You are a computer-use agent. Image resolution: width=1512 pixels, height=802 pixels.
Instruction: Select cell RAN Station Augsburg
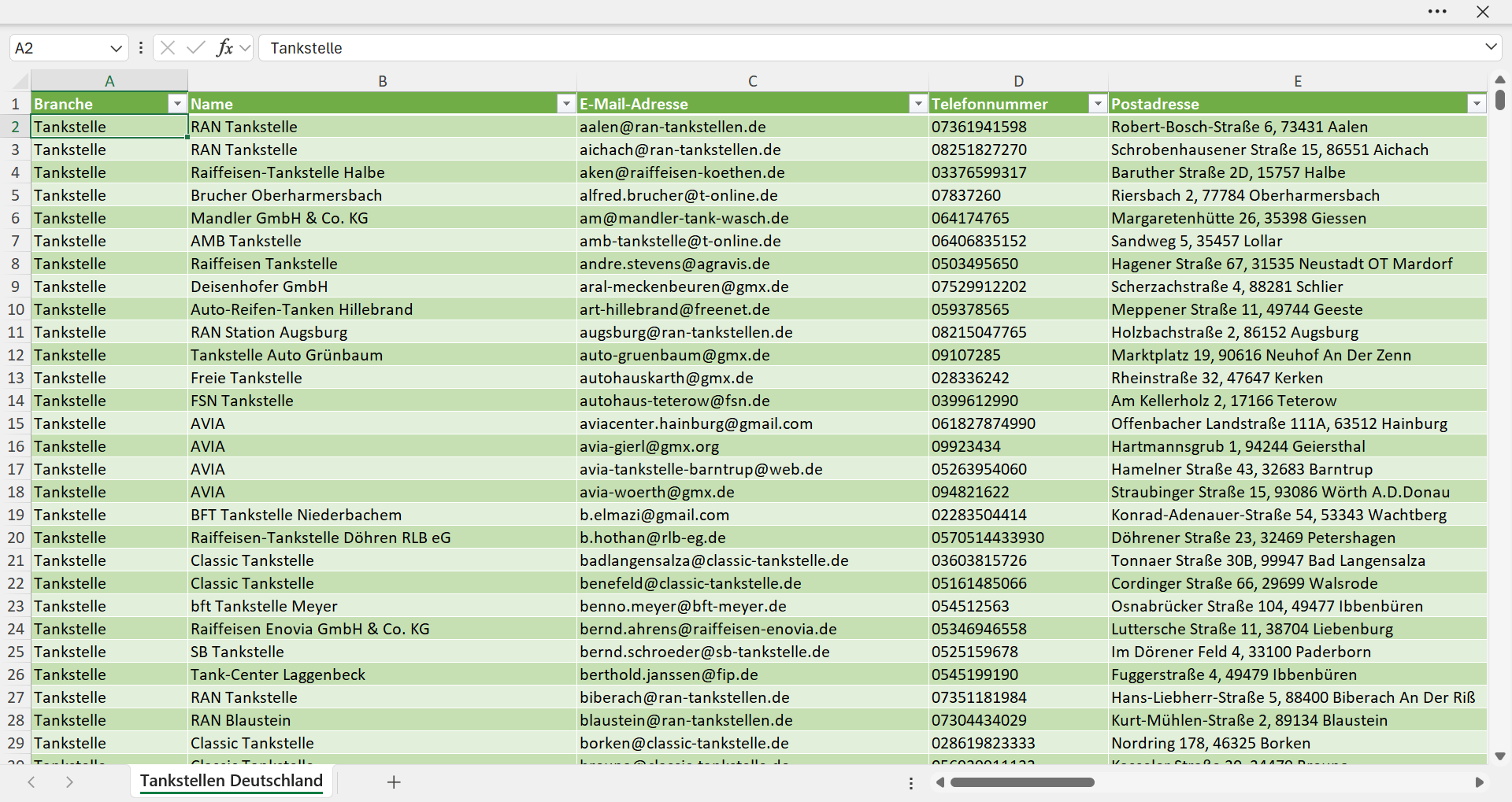pyautogui.click(x=383, y=332)
